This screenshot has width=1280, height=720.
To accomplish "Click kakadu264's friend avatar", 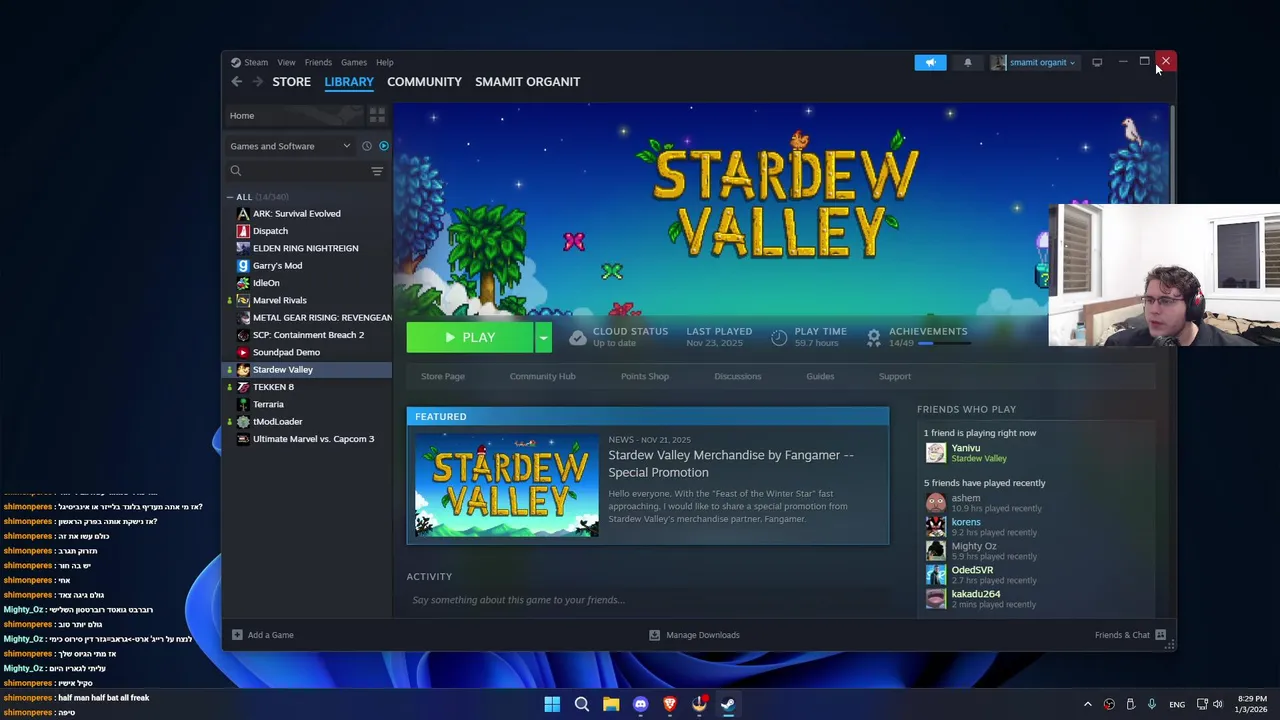I will (935, 598).
